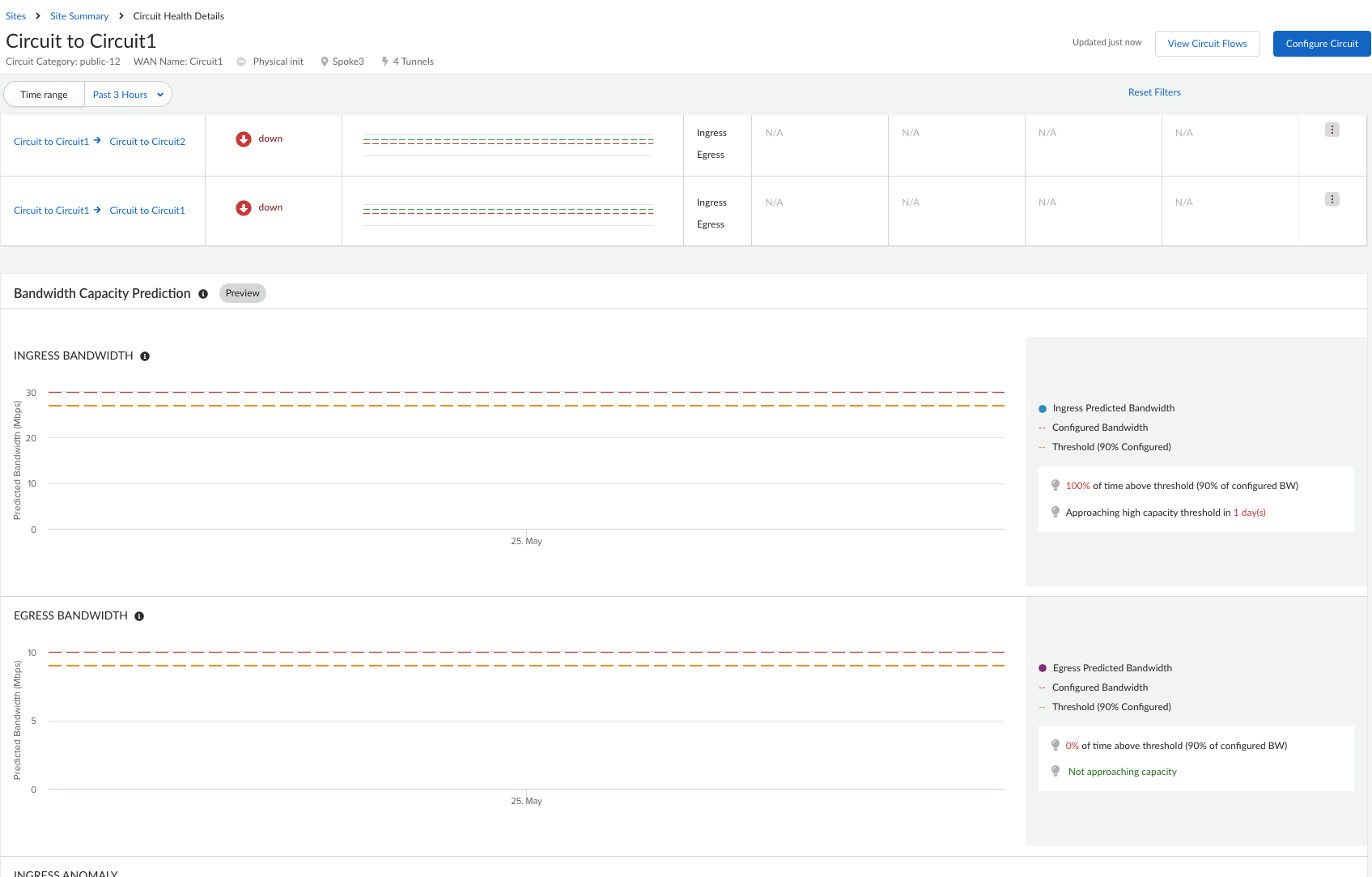1372x877 pixels.
Task: Click red down status icon in second row
Action: pyautogui.click(x=244, y=208)
